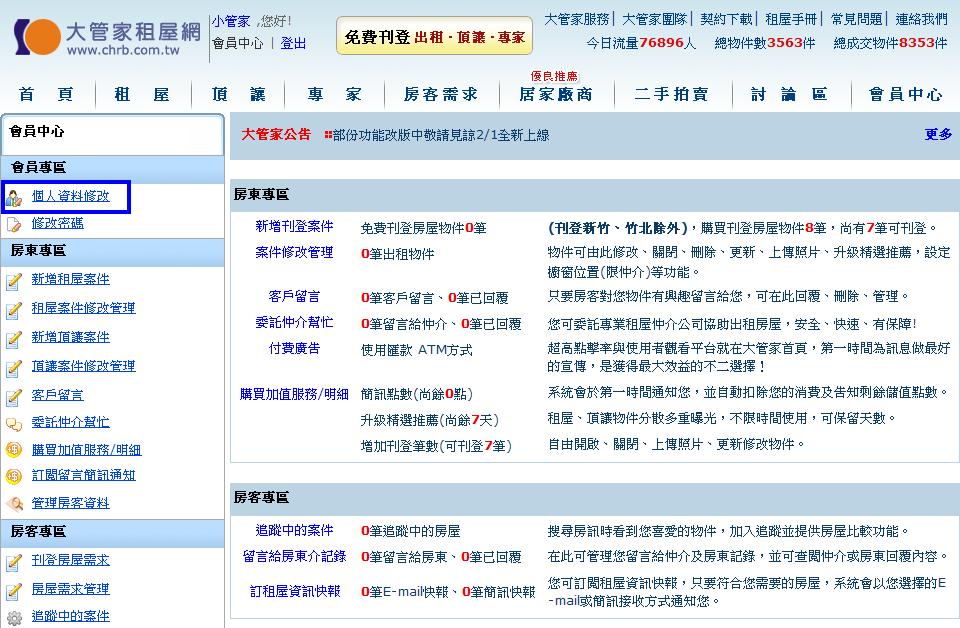
Task: Click the notepad icon beside sidebar 客戶留言
Action: pyautogui.click(x=14, y=397)
